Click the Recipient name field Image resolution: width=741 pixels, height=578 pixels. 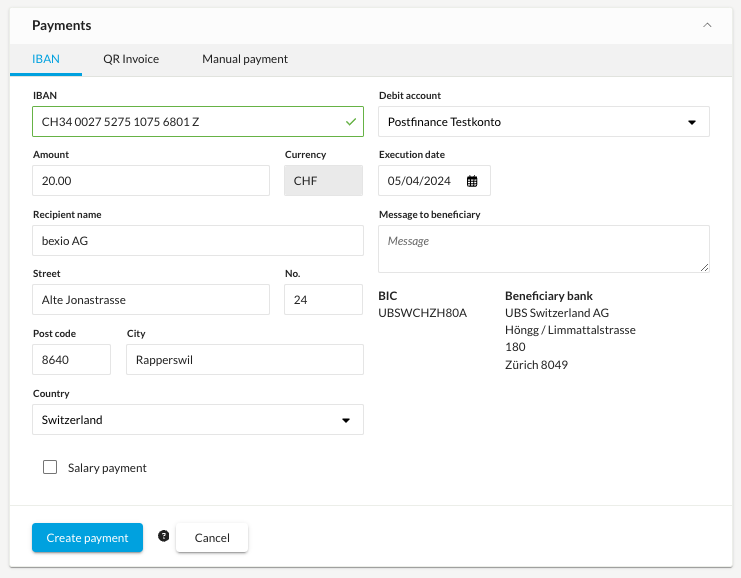198,241
